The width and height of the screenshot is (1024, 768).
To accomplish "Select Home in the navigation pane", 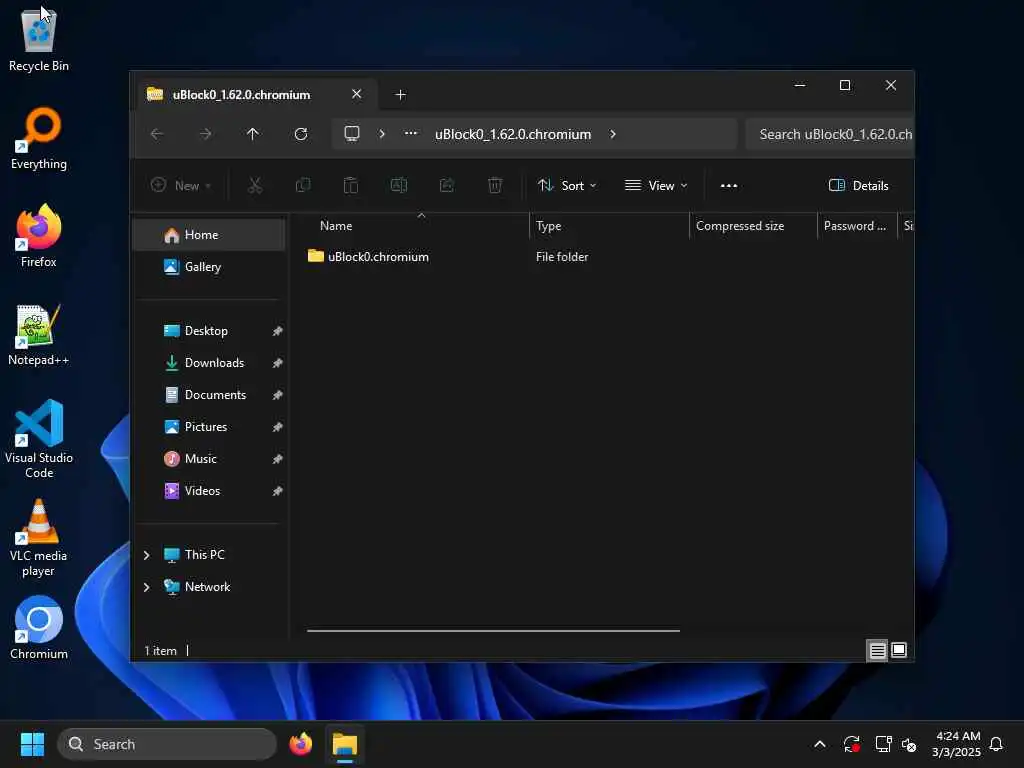I will (209, 234).
